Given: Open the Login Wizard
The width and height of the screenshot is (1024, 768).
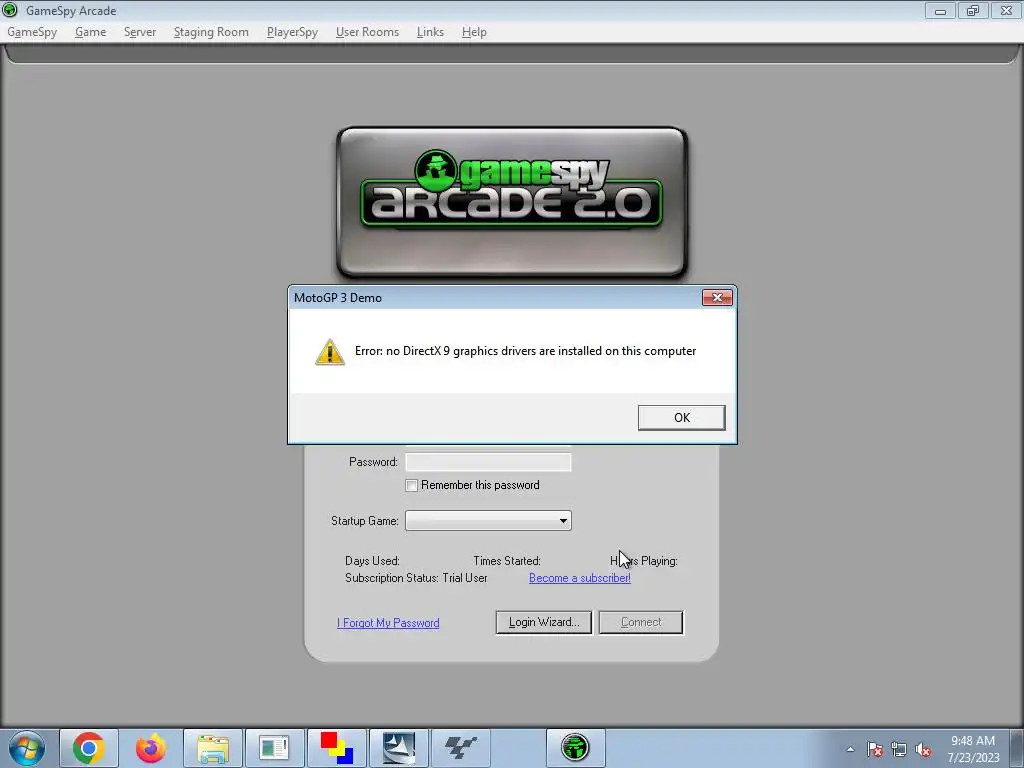Looking at the screenshot, I should 543,622.
